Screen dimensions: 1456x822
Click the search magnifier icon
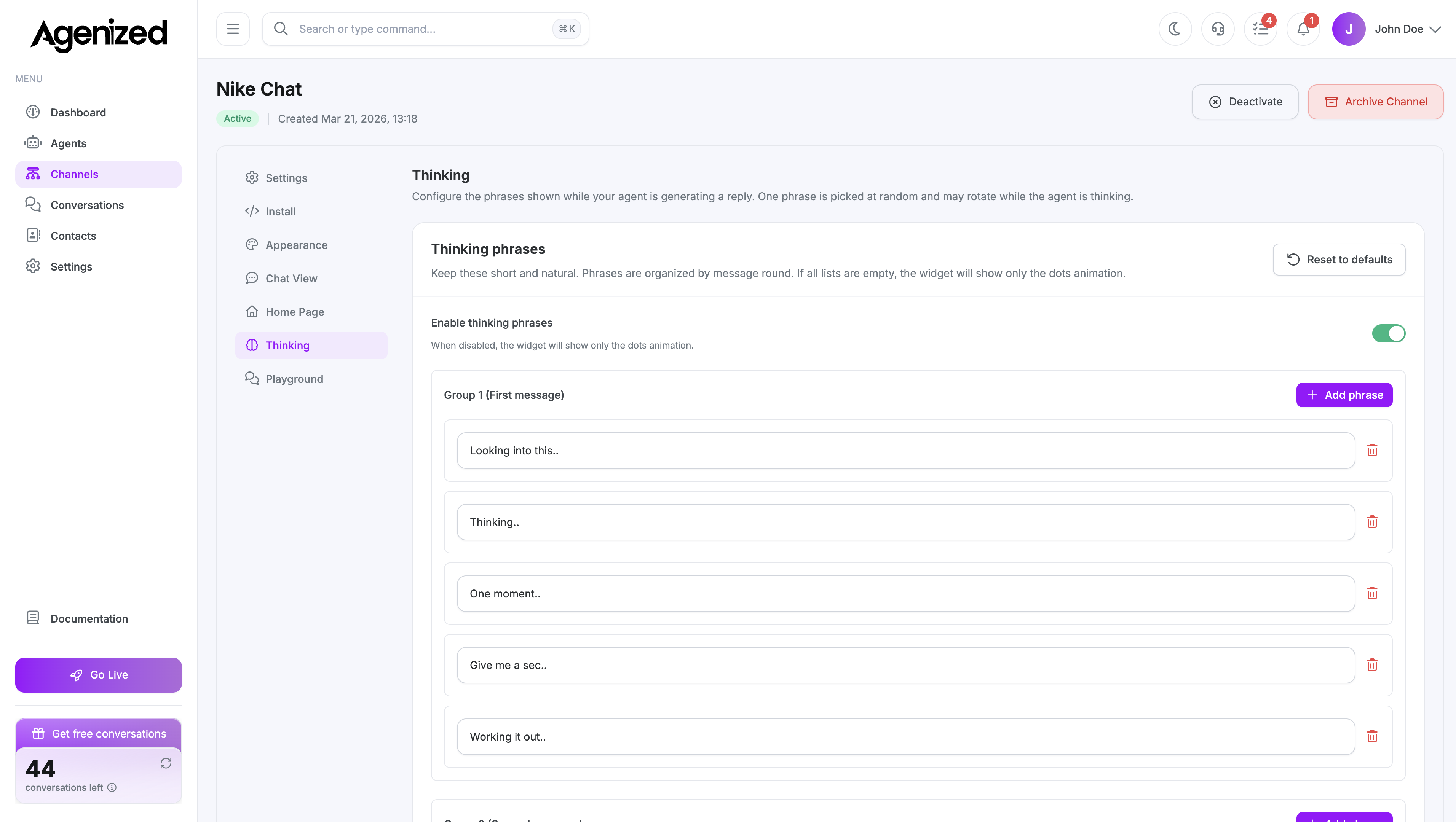point(281,29)
